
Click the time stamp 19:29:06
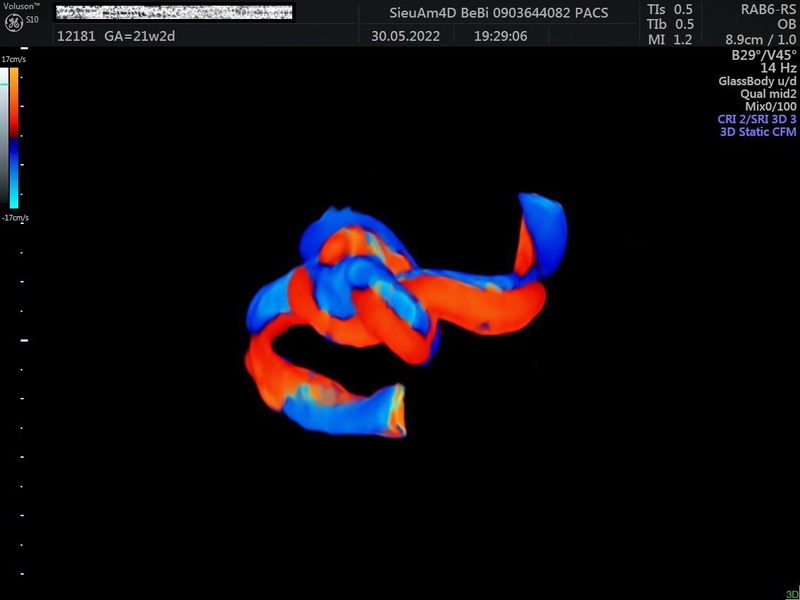[499, 34]
